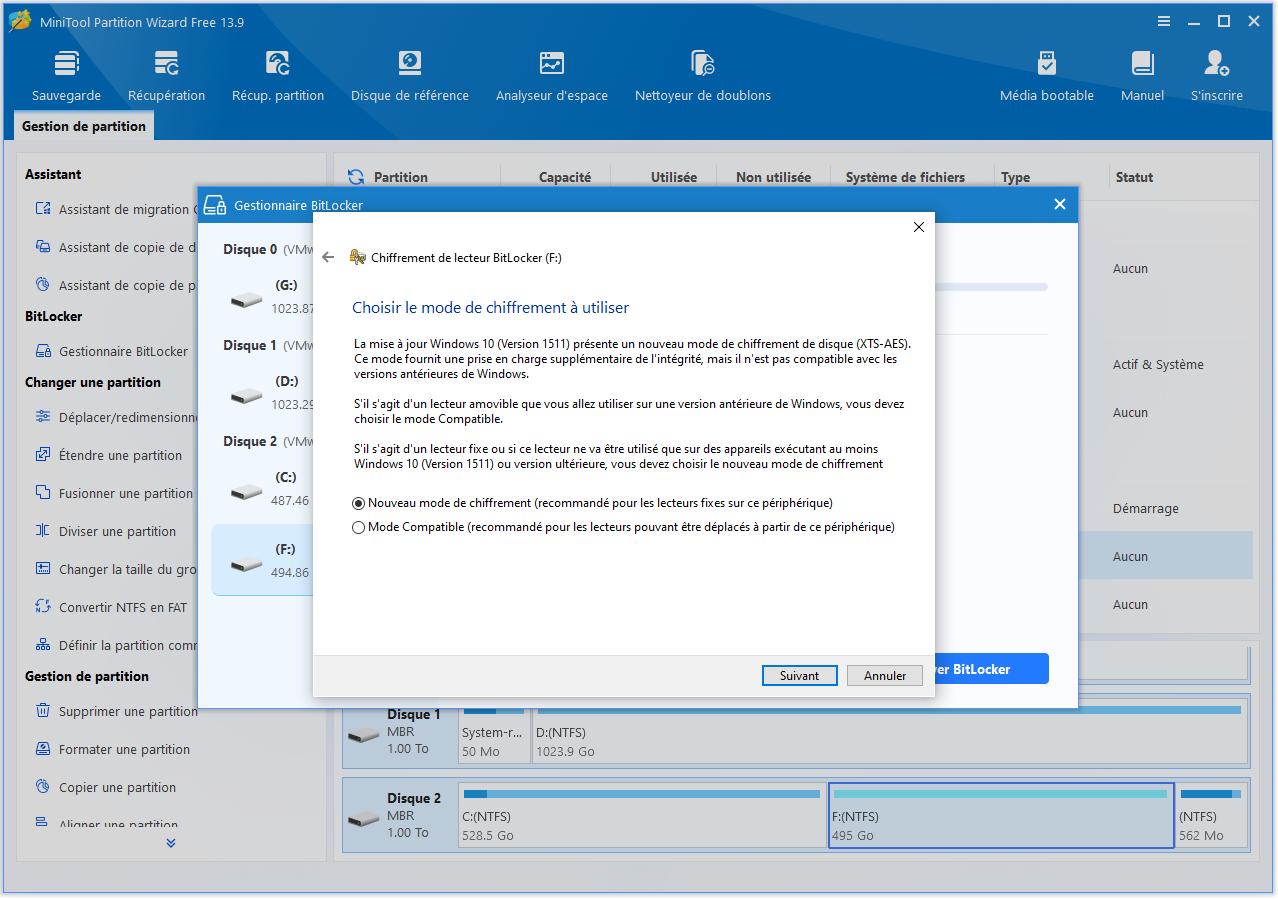The image size is (1278, 899).
Task: Expand sidebar with double chevron down
Action: 171,843
